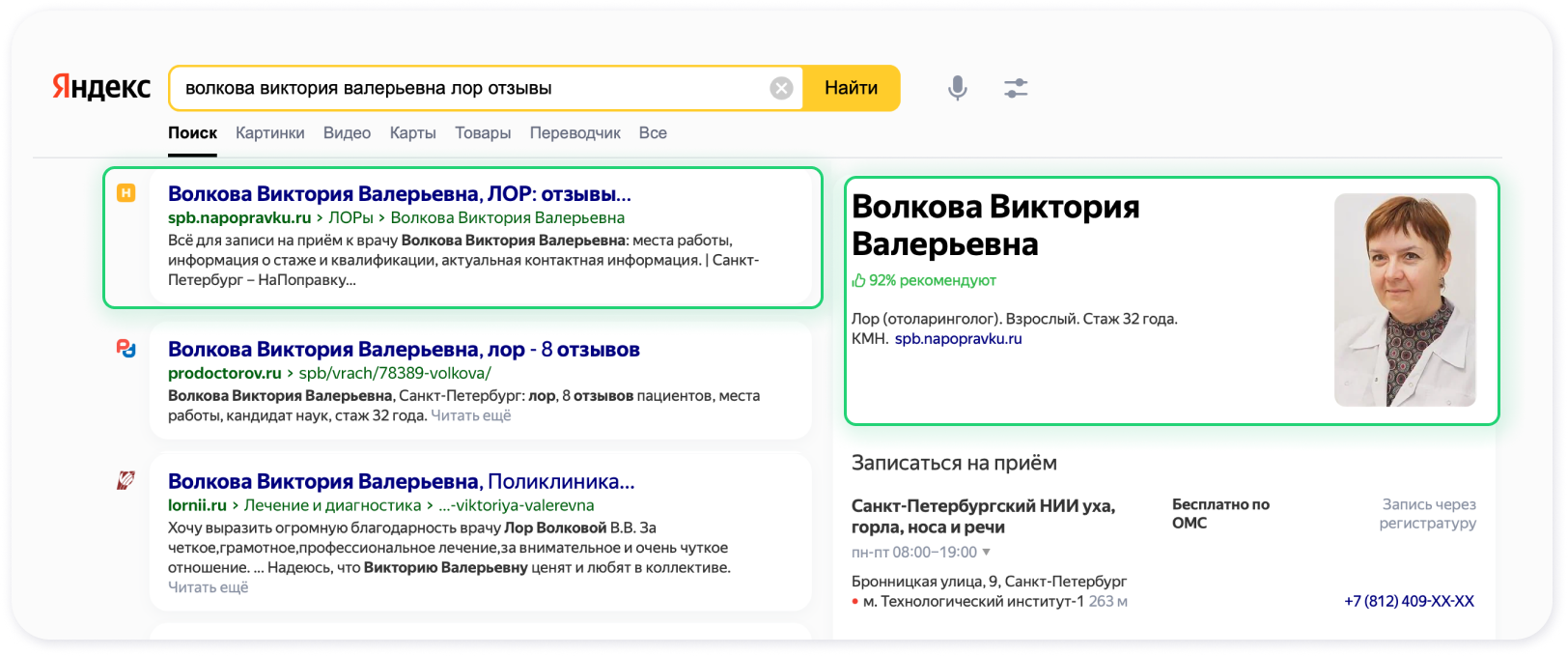Open result Волкова Виктория Валерьевна, Поликлиника
The image size is (1568, 656).
tap(402, 481)
